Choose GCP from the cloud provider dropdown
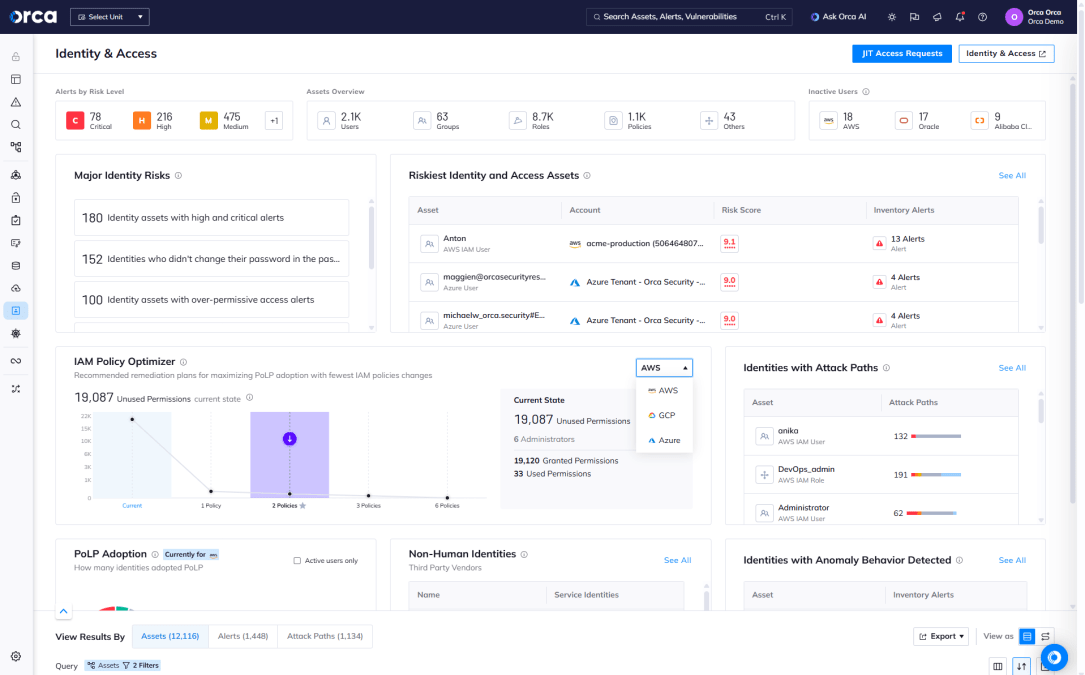The width and height of the screenshot is (1085, 675). (665, 415)
